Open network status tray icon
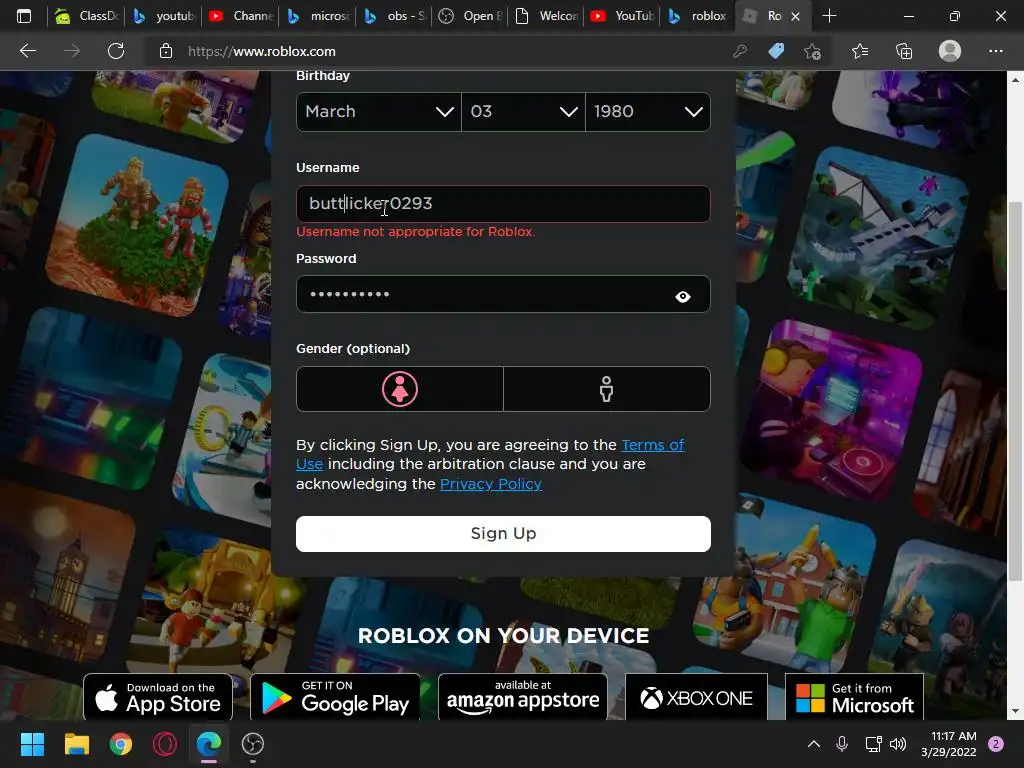Viewport: 1024px width, 768px height. (873, 744)
